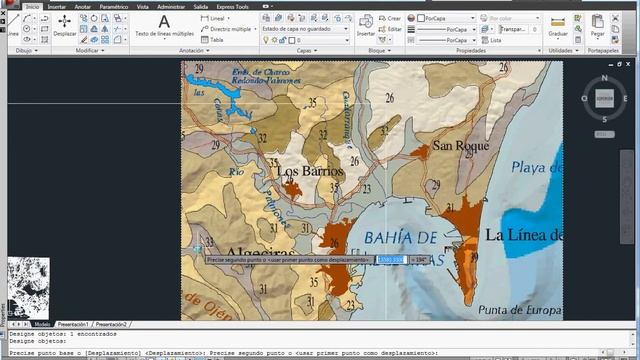The height and width of the screenshot is (360, 640).
Task: Click the rotate icon in Modificar panel
Action: (94, 18)
